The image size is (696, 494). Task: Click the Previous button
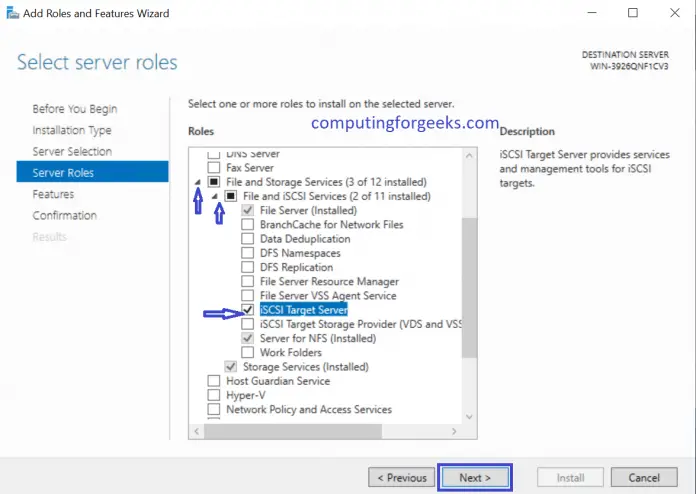point(400,478)
